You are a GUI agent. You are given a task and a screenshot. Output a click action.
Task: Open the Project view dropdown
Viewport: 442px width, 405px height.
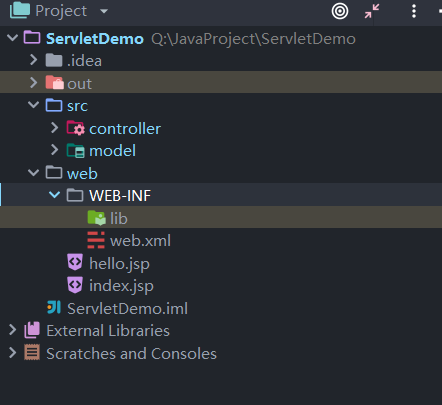(x=104, y=11)
